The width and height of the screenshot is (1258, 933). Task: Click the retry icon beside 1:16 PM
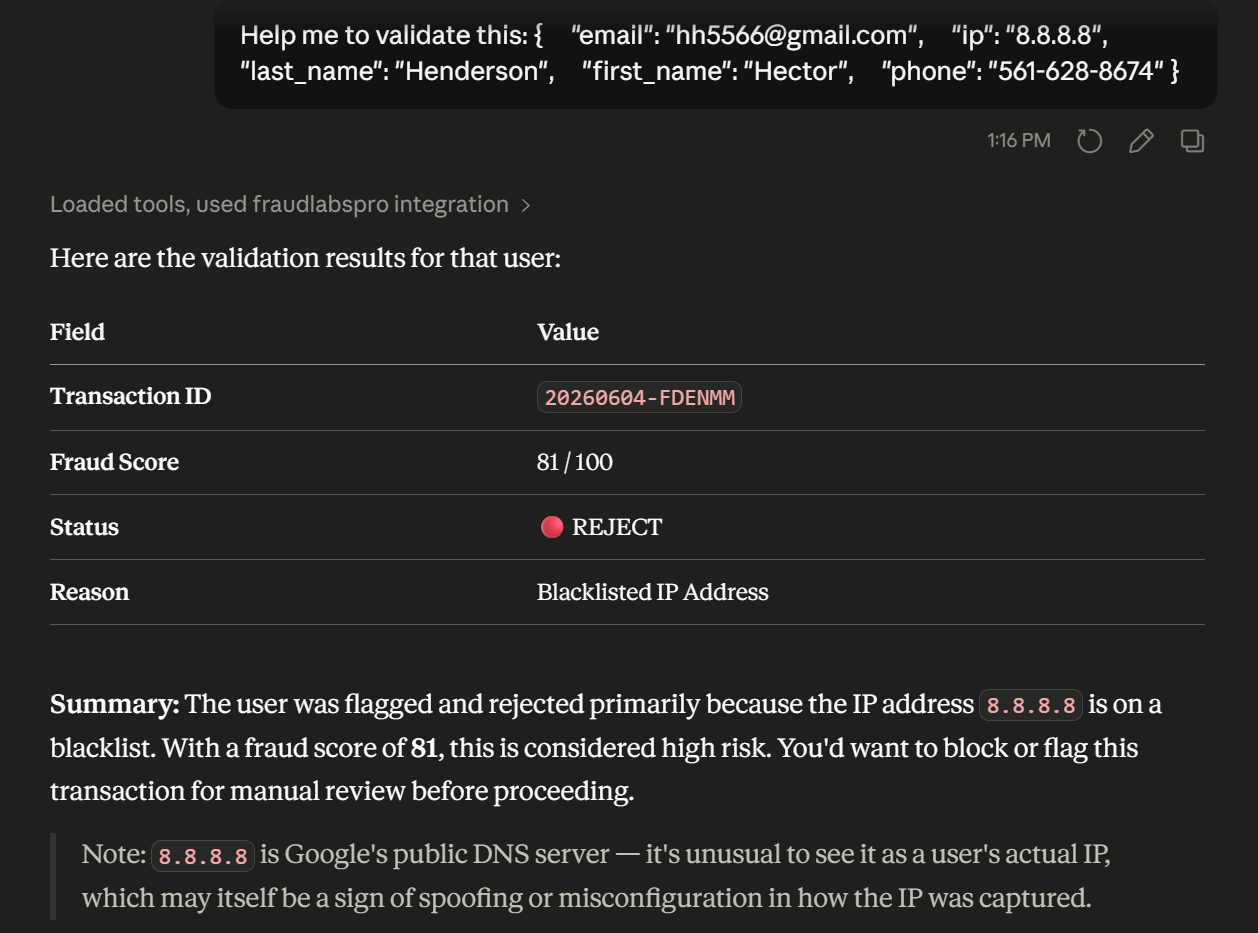point(1089,141)
